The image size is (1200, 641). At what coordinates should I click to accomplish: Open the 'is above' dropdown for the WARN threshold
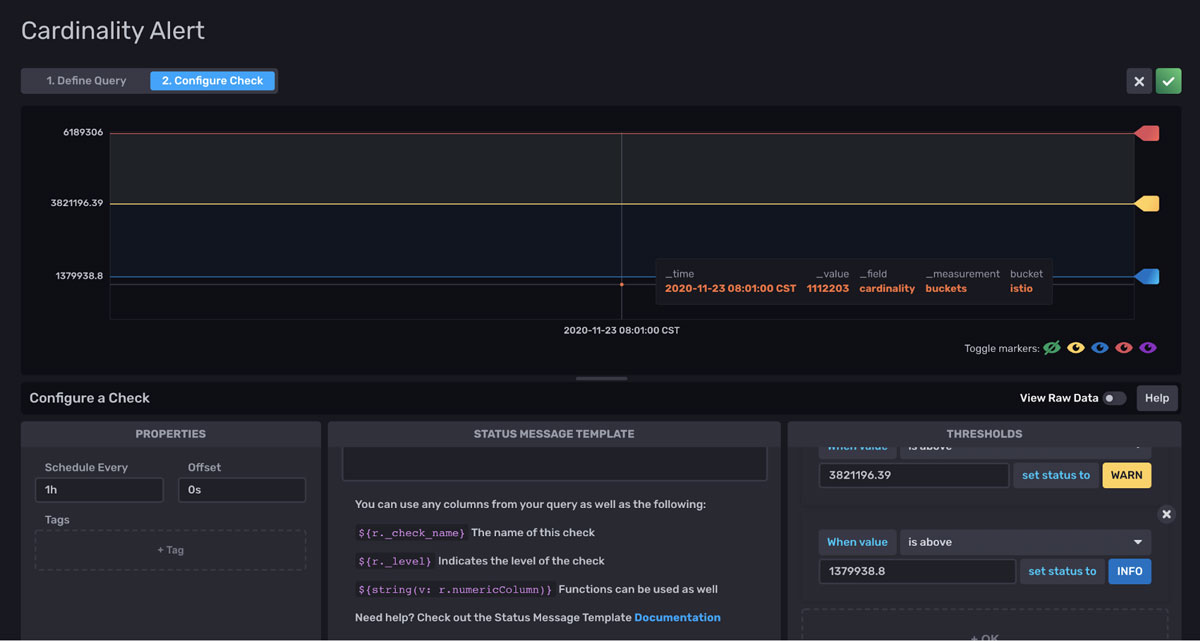(x=1026, y=446)
